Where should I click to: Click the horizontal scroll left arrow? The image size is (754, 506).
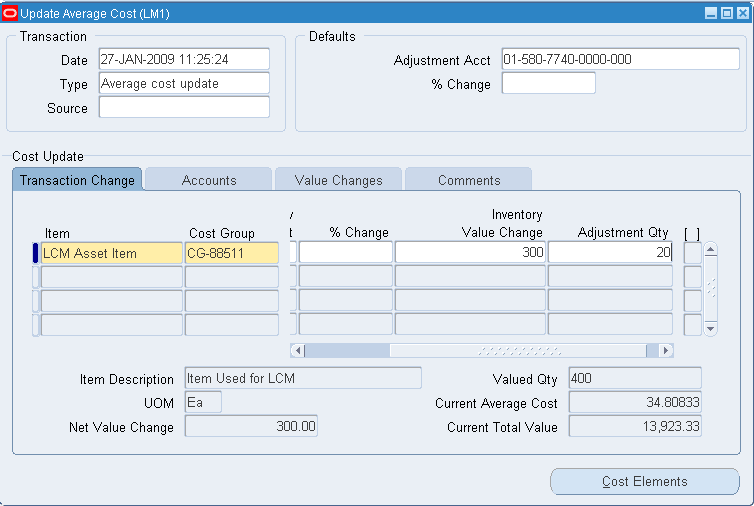297,351
